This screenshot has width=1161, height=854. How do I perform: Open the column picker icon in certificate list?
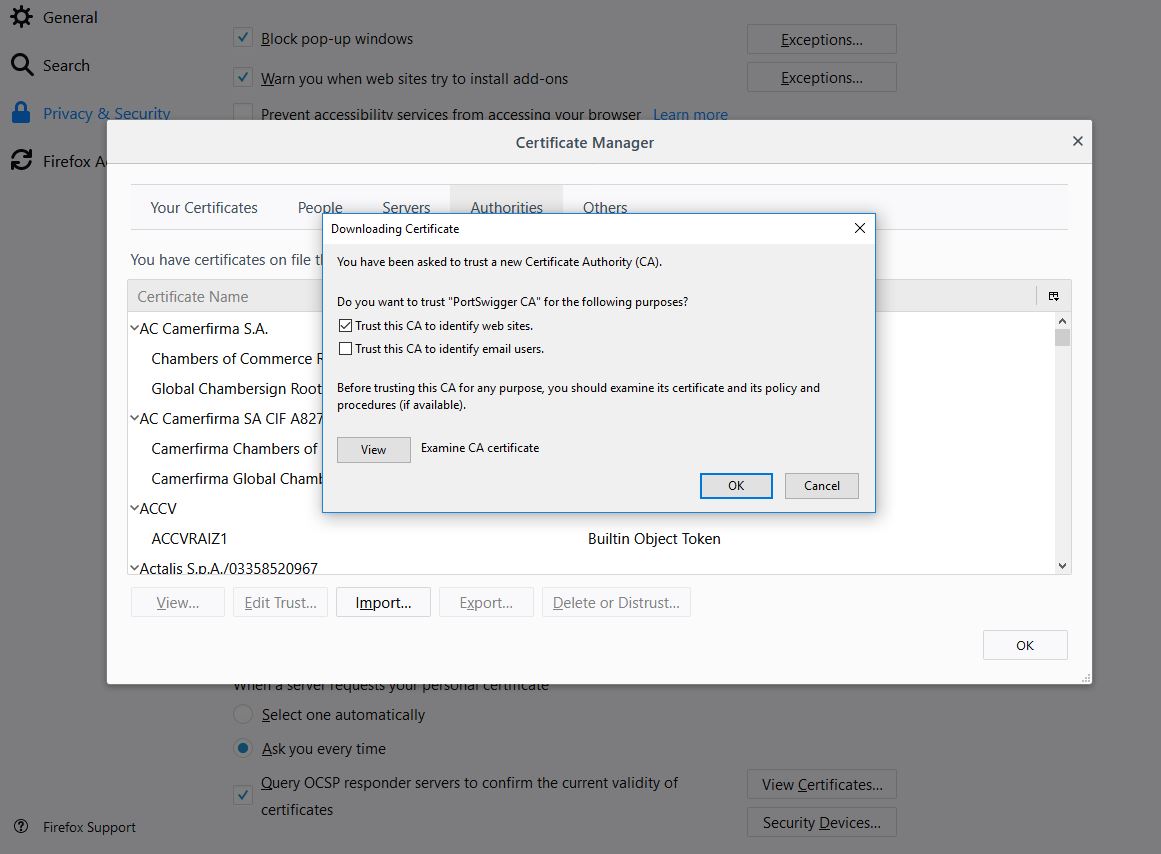[x=1054, y=296]
